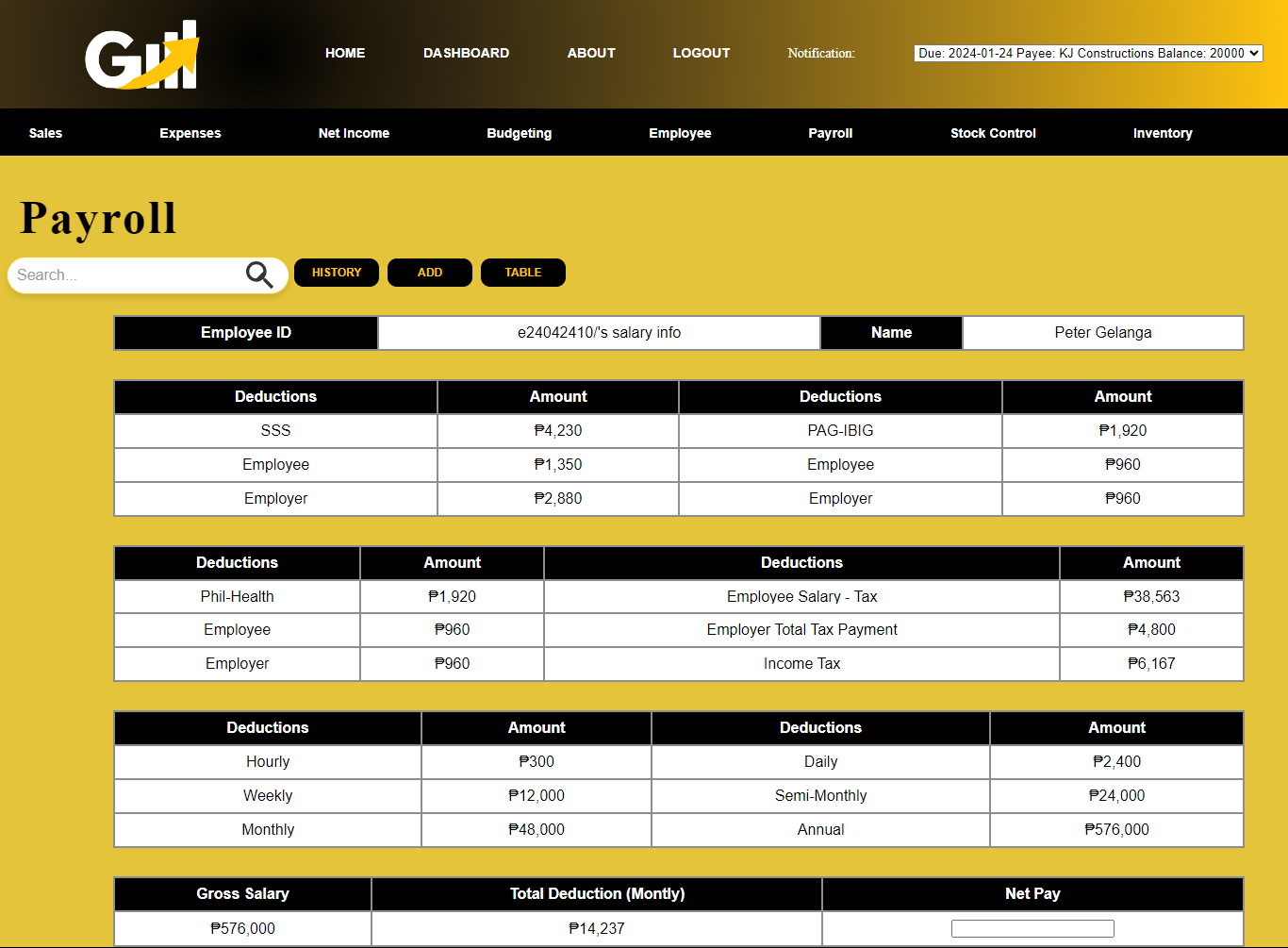Click the magnifying glass search icon
Image resolution: width=1288 pixels, height=948 pixels.
(259, 274)
